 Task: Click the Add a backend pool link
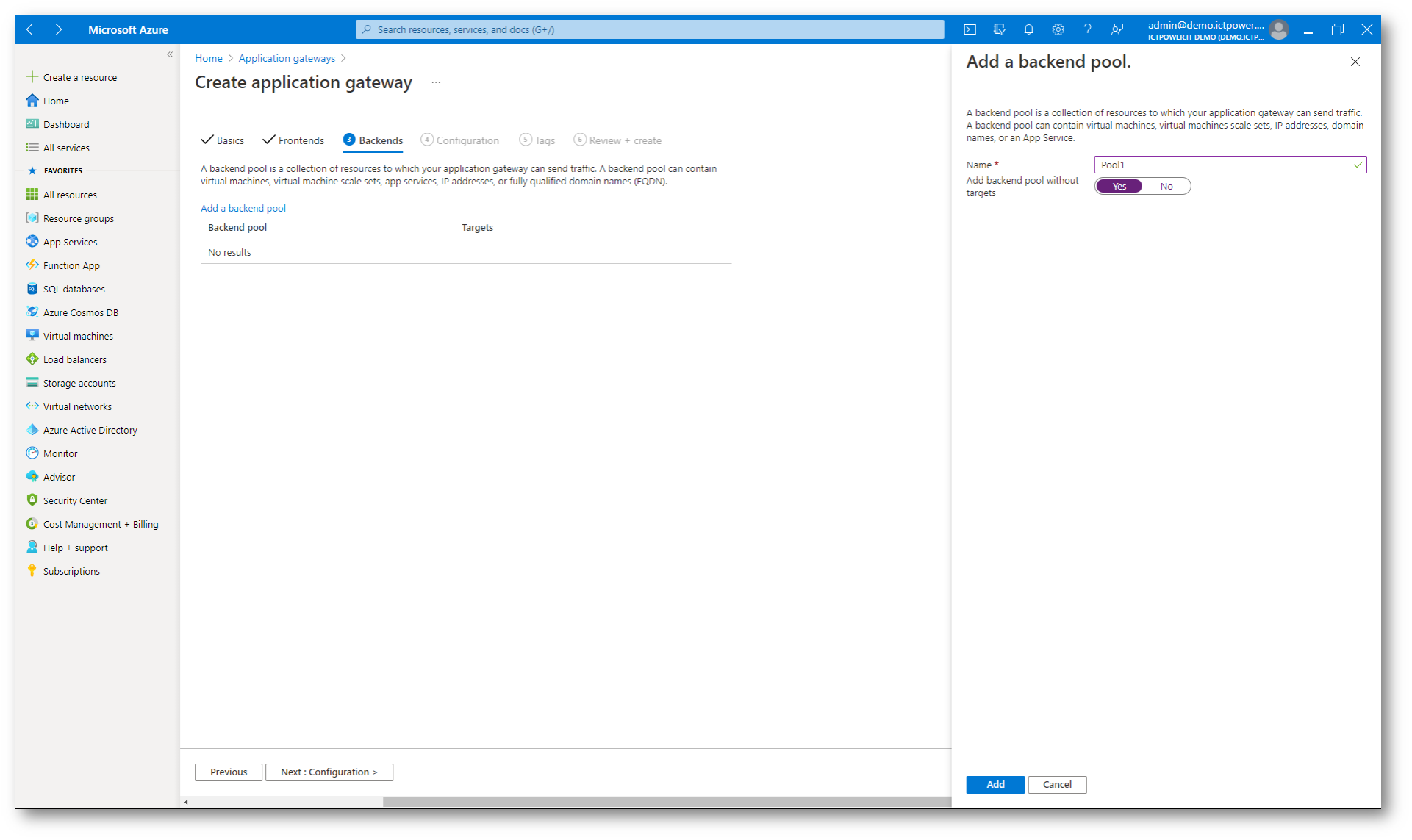point(243,208)
